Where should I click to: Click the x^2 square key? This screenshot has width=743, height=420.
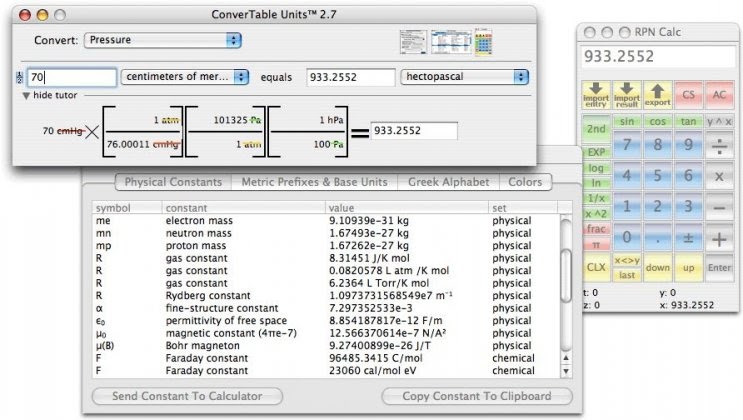pyautogui.click(x=596, y=214)
